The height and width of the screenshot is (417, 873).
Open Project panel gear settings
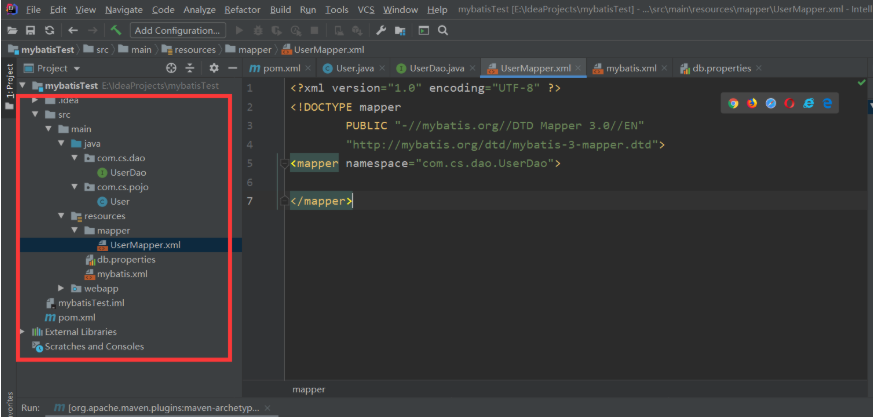click(x=214, y=68)
